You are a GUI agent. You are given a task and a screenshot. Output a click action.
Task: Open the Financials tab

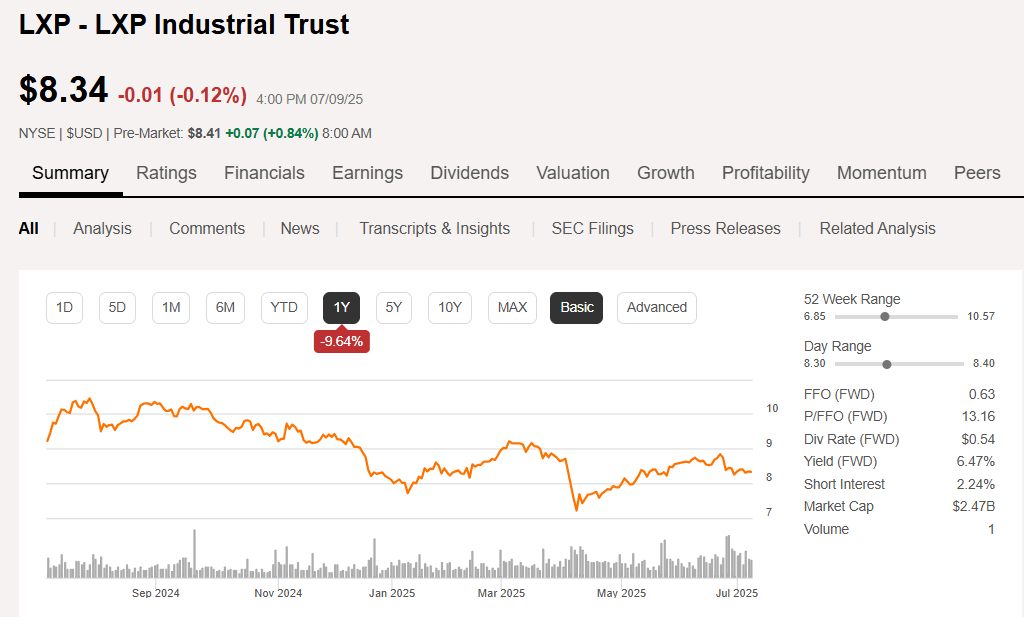click(x=264, y=172)
